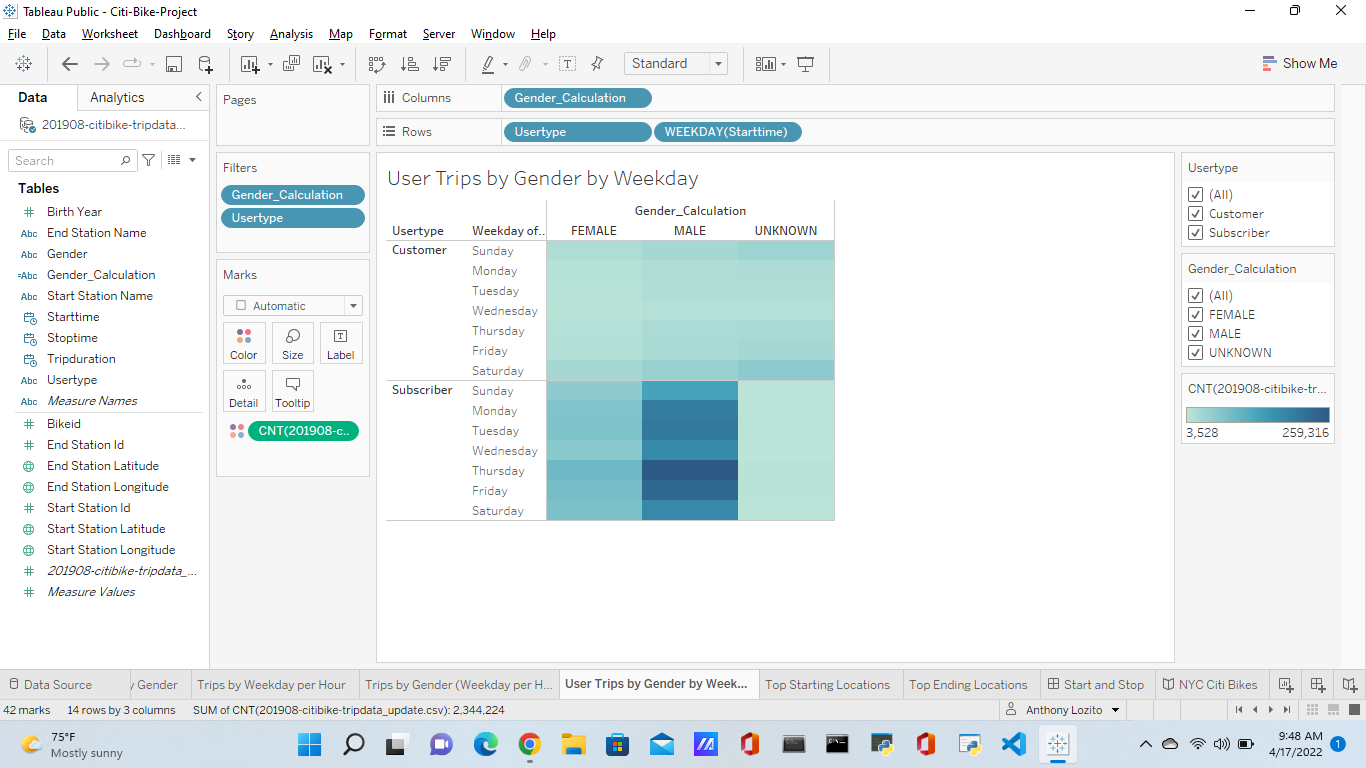Screen dimensions: 1366x768
Task: Toggle the Customer checkbox
Action: pos(1195,214)
